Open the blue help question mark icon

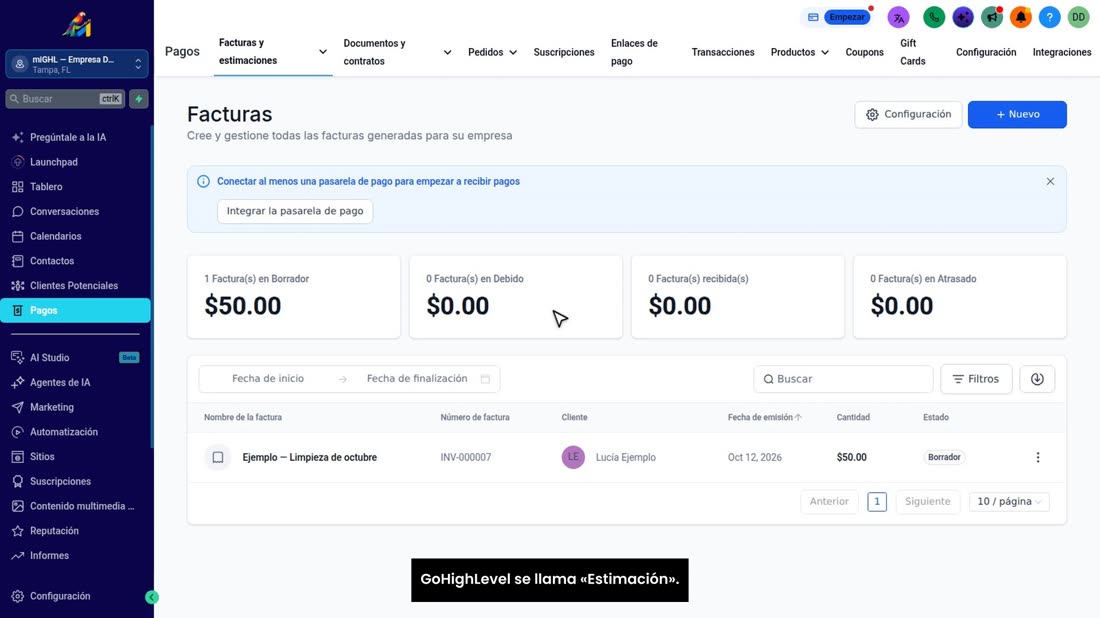pos(1049,18)
